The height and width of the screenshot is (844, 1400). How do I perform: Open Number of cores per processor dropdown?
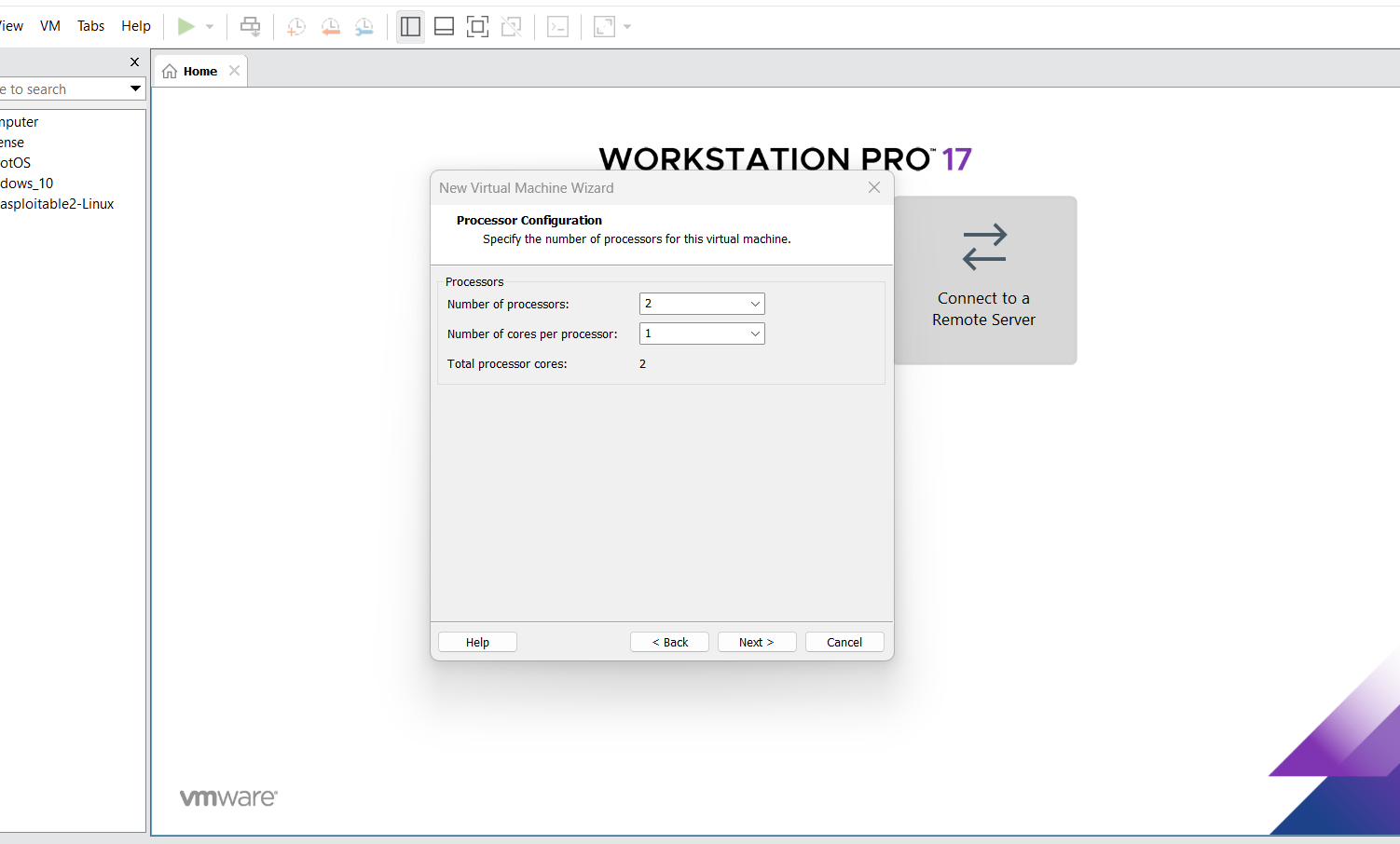(x=702, y=334)
